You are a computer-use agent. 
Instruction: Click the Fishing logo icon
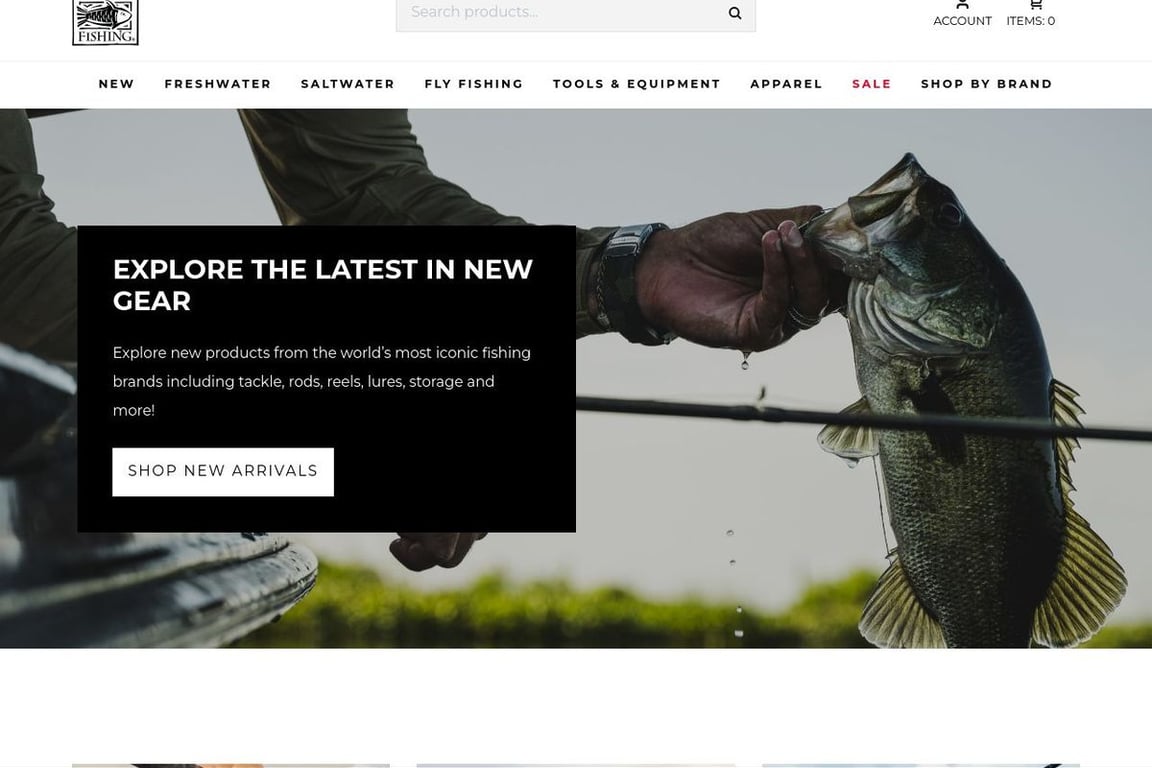coord(105,22)
